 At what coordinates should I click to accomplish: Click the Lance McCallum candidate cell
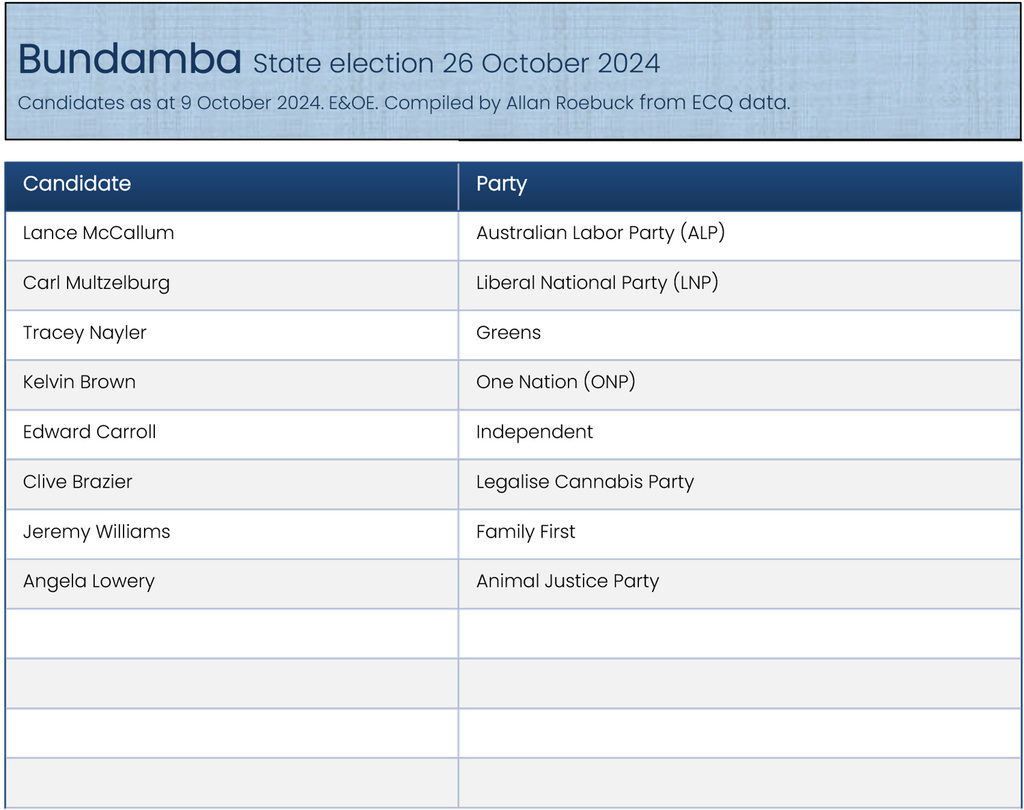pyautogui.click(x=98, y=233)
